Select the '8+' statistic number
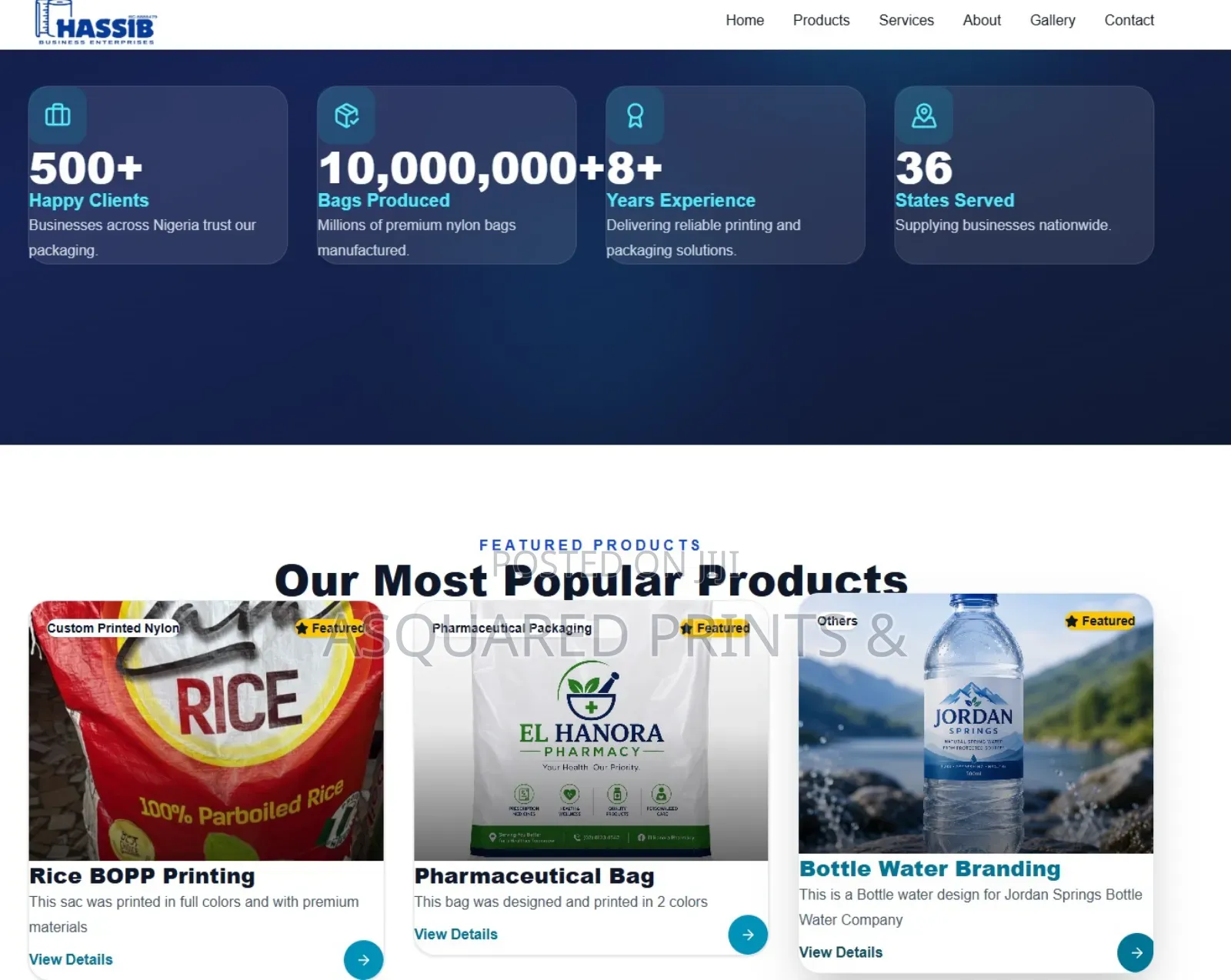This screenshot has width=1231, height=980. coord(634,168)
